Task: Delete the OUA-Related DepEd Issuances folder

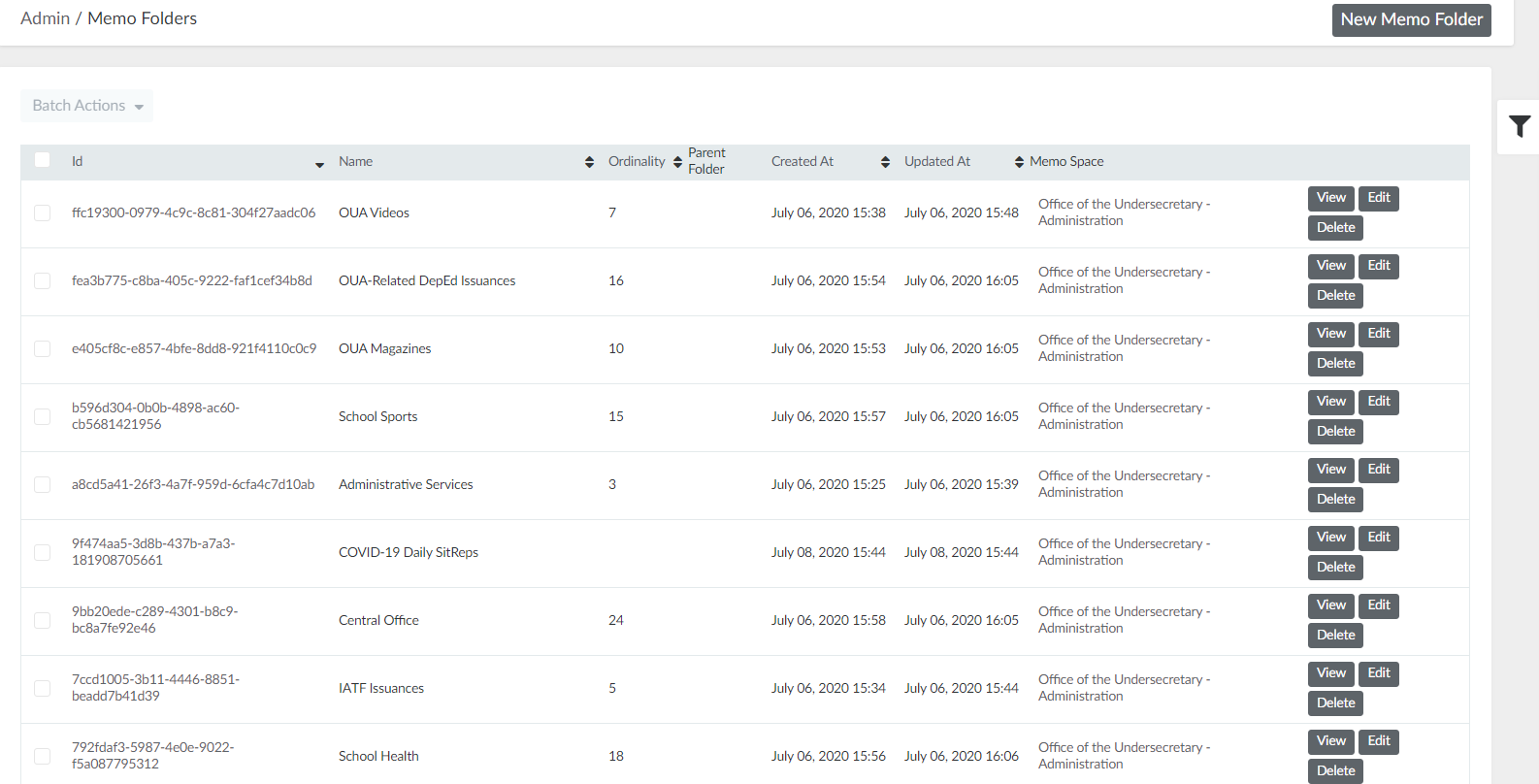Action: click(x=1335, y=296)
